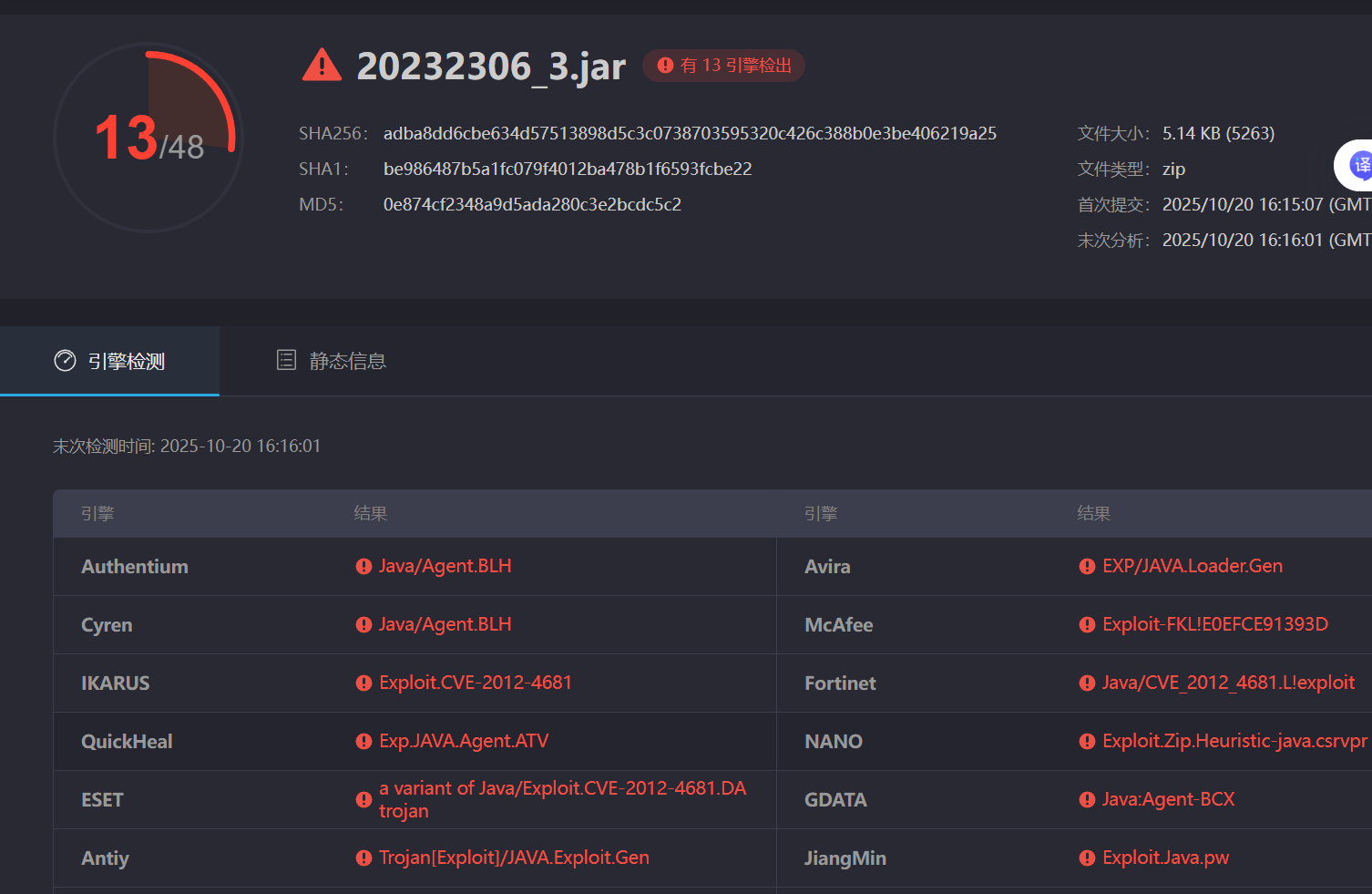Click the file size 5.14 KB (5263)
The width and height of the screenshot is (1372, 894).
tap(1218, 133)
